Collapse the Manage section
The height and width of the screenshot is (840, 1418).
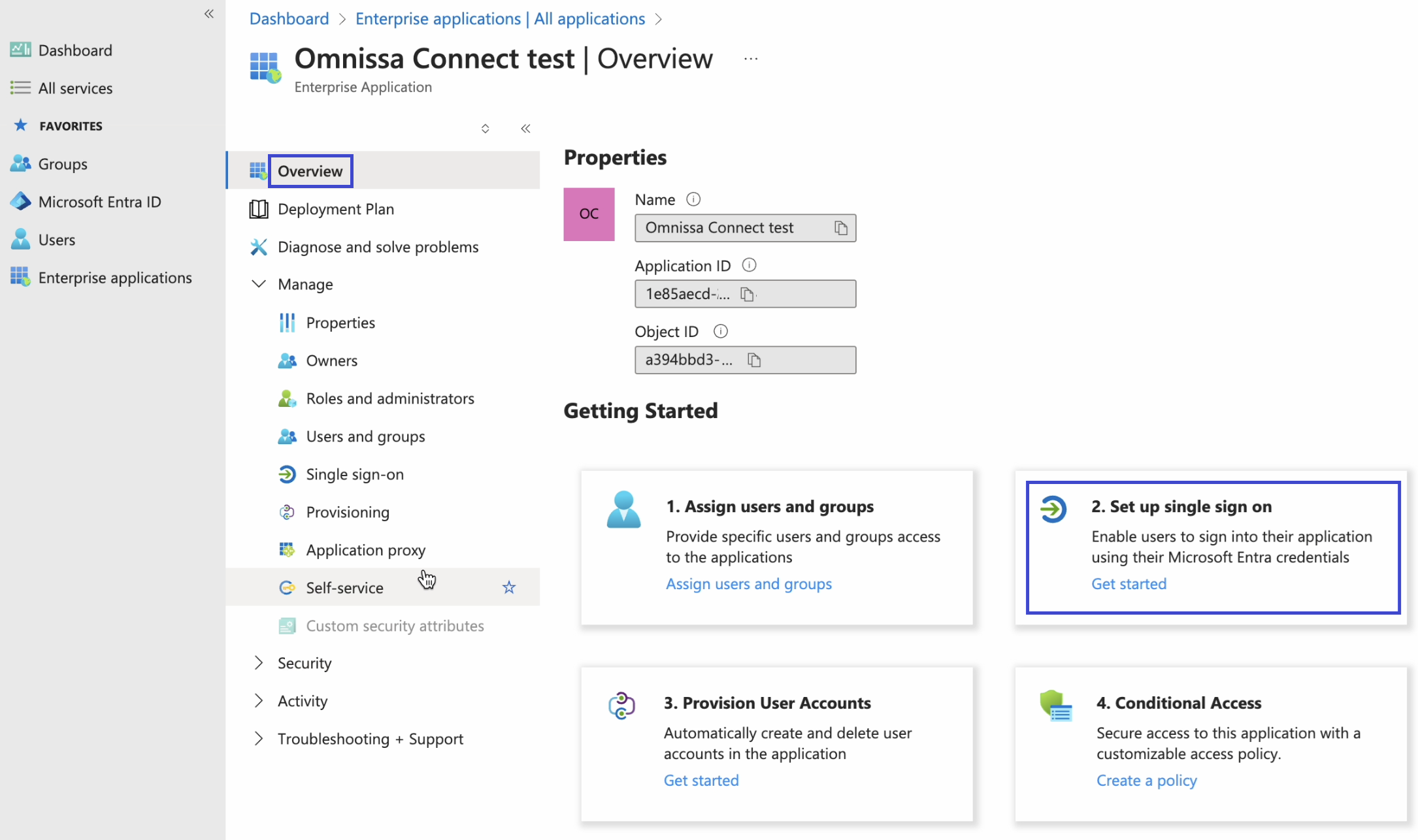coord(259,284)
